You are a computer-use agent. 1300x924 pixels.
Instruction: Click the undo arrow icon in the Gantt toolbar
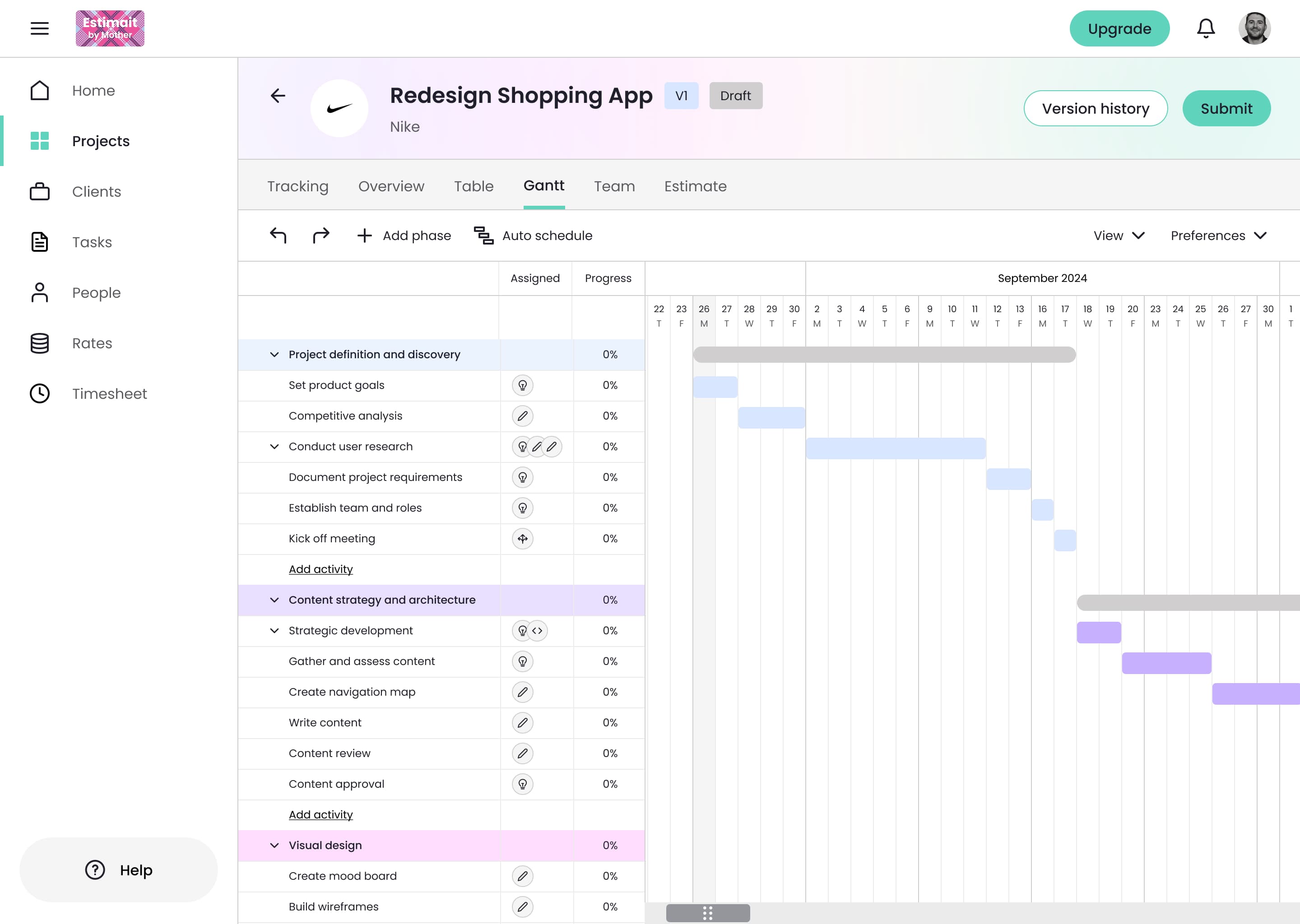coord(278,235)
